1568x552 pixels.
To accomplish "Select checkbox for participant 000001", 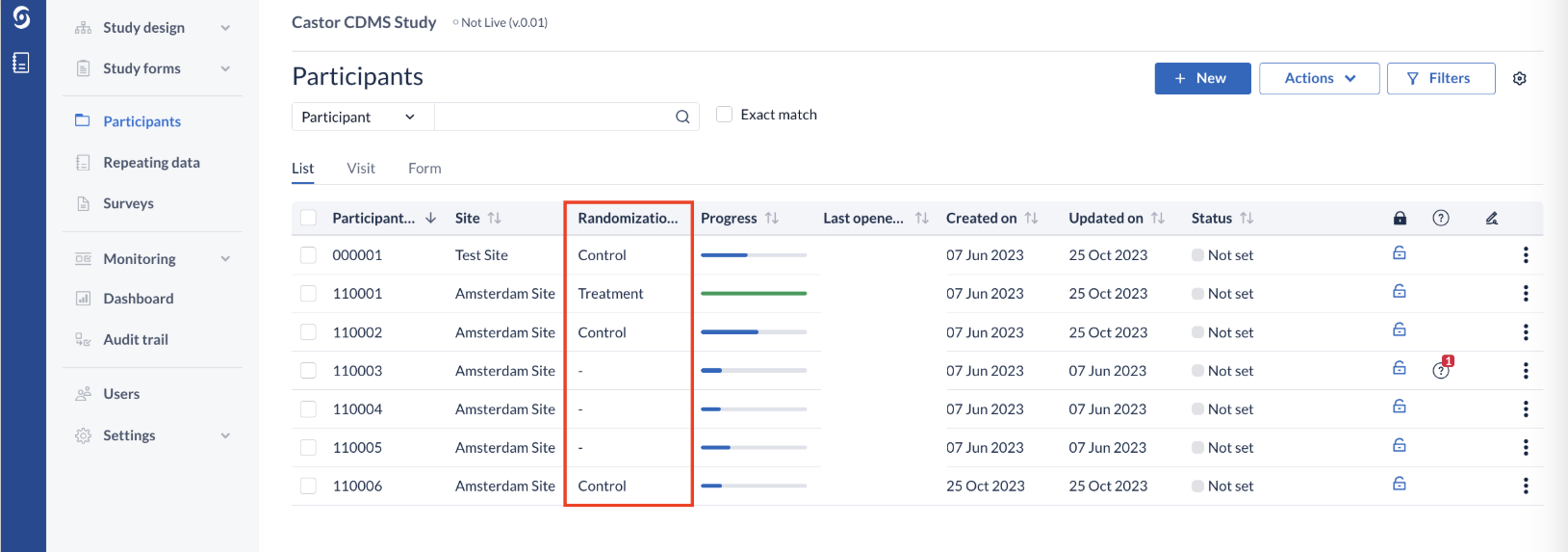I will 308,255.
